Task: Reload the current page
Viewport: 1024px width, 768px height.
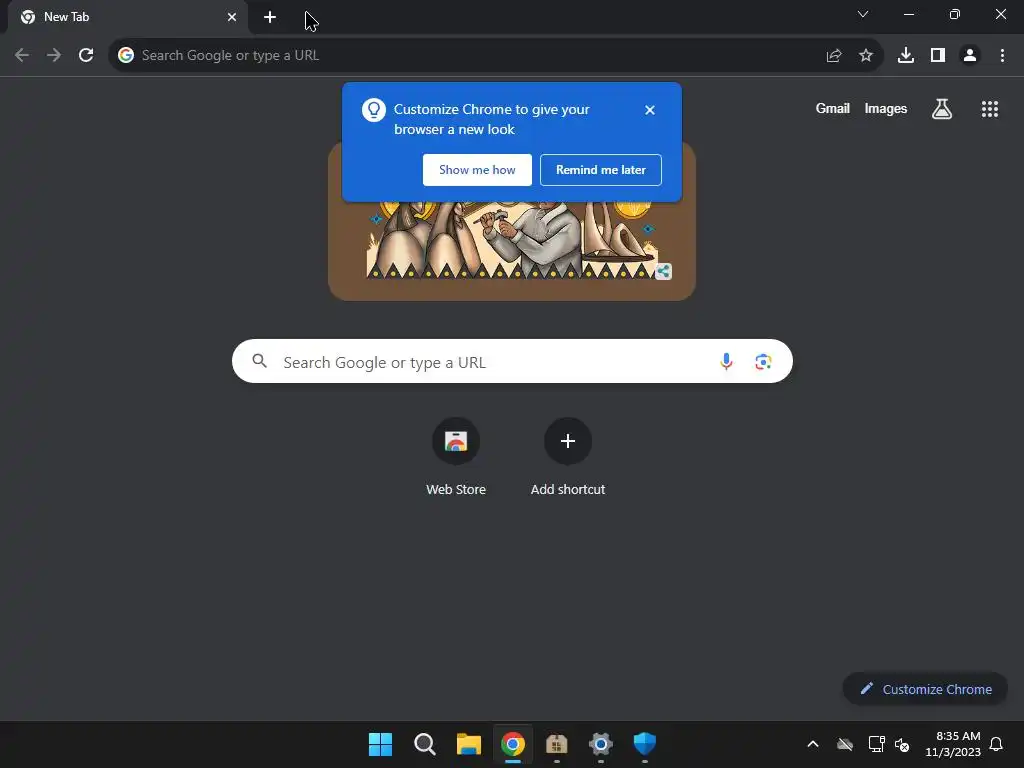Action: coord(86,56)
